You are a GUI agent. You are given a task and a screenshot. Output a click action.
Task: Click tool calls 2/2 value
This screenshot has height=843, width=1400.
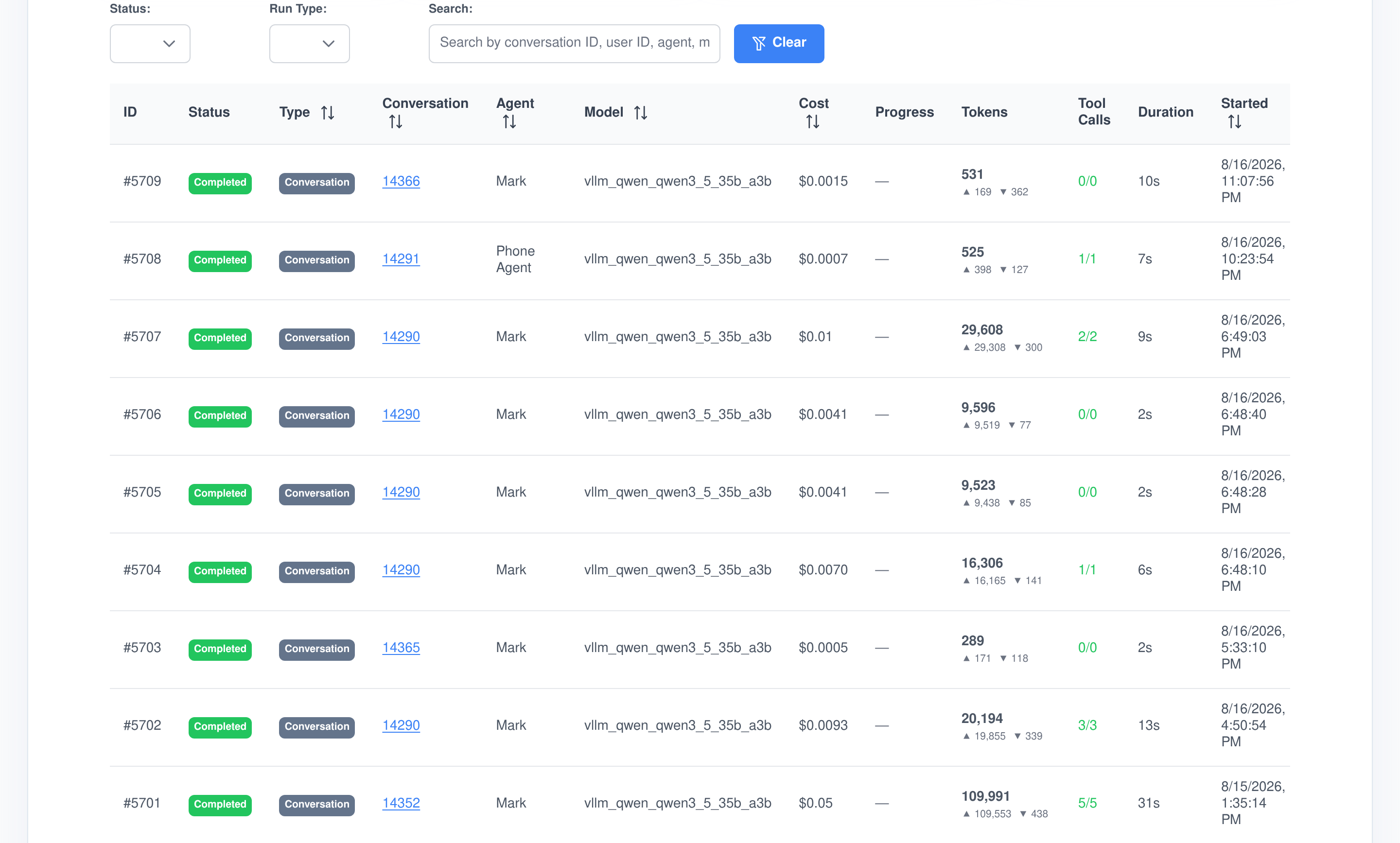[x=1087, y=337]
